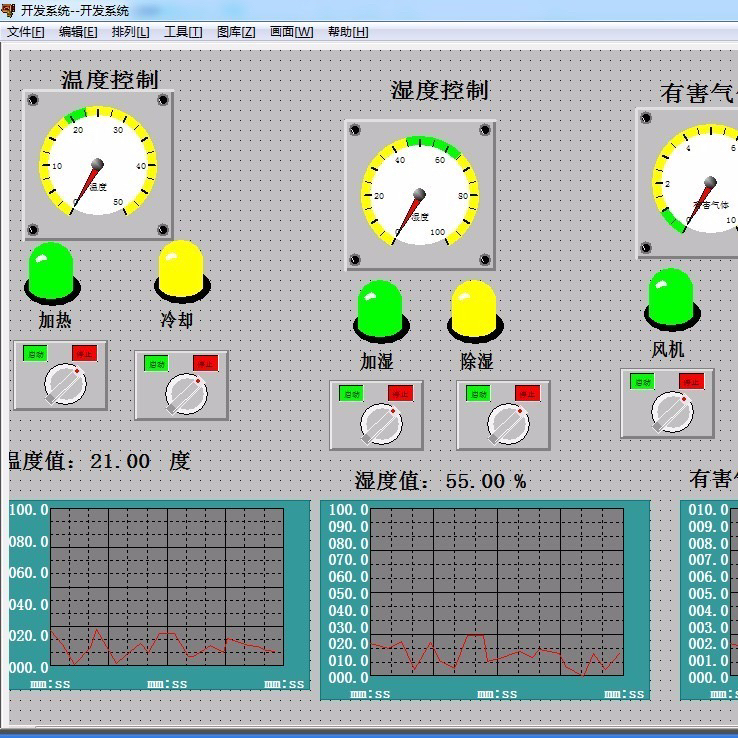Toggle the rotary switch knob for 除湿
738x738 pixels.
(508, 424)
